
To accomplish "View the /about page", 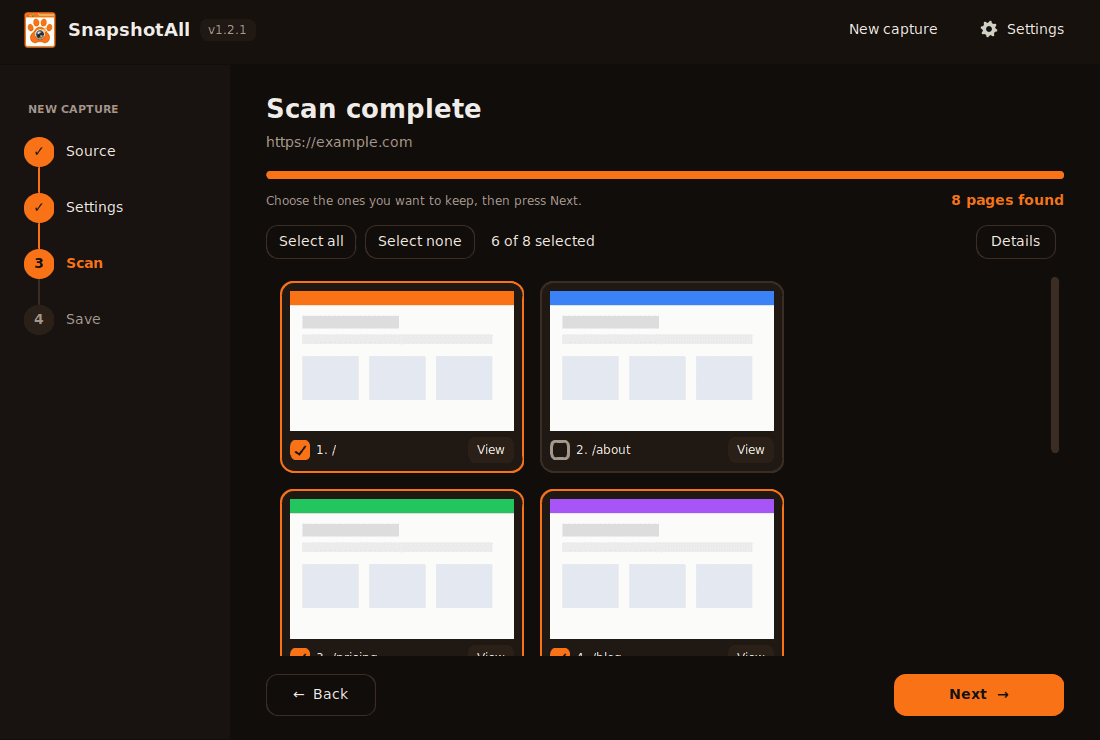I will click(750, 450).
